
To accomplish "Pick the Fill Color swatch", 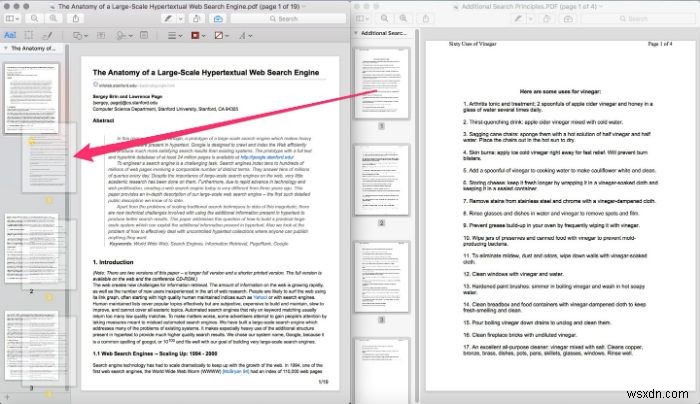I will coord(221,35).
